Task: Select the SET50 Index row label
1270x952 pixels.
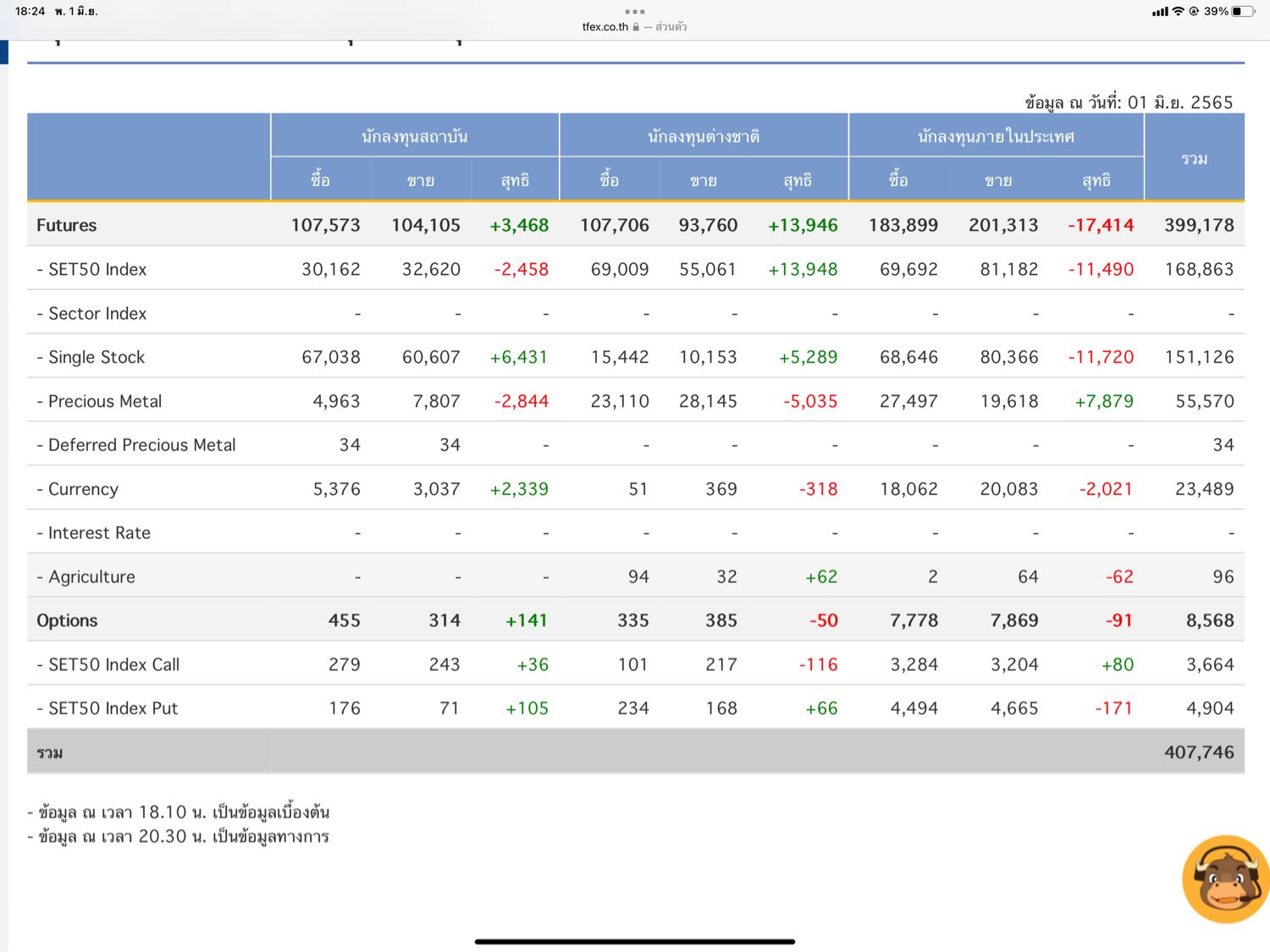Action: pyautogui.click(x=97, y=269)
